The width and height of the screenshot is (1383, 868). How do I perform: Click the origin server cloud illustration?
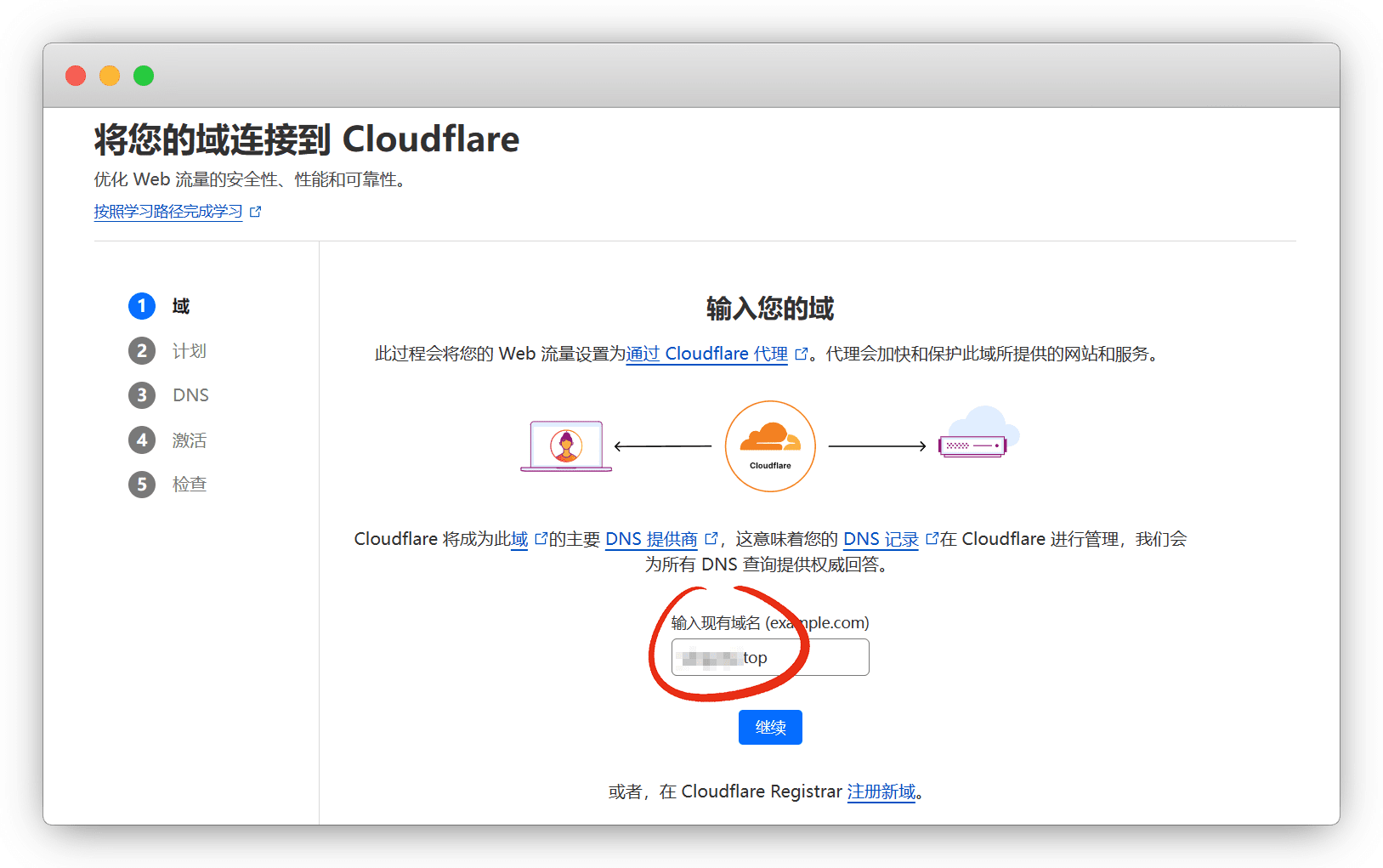click(x=978, y=432)
